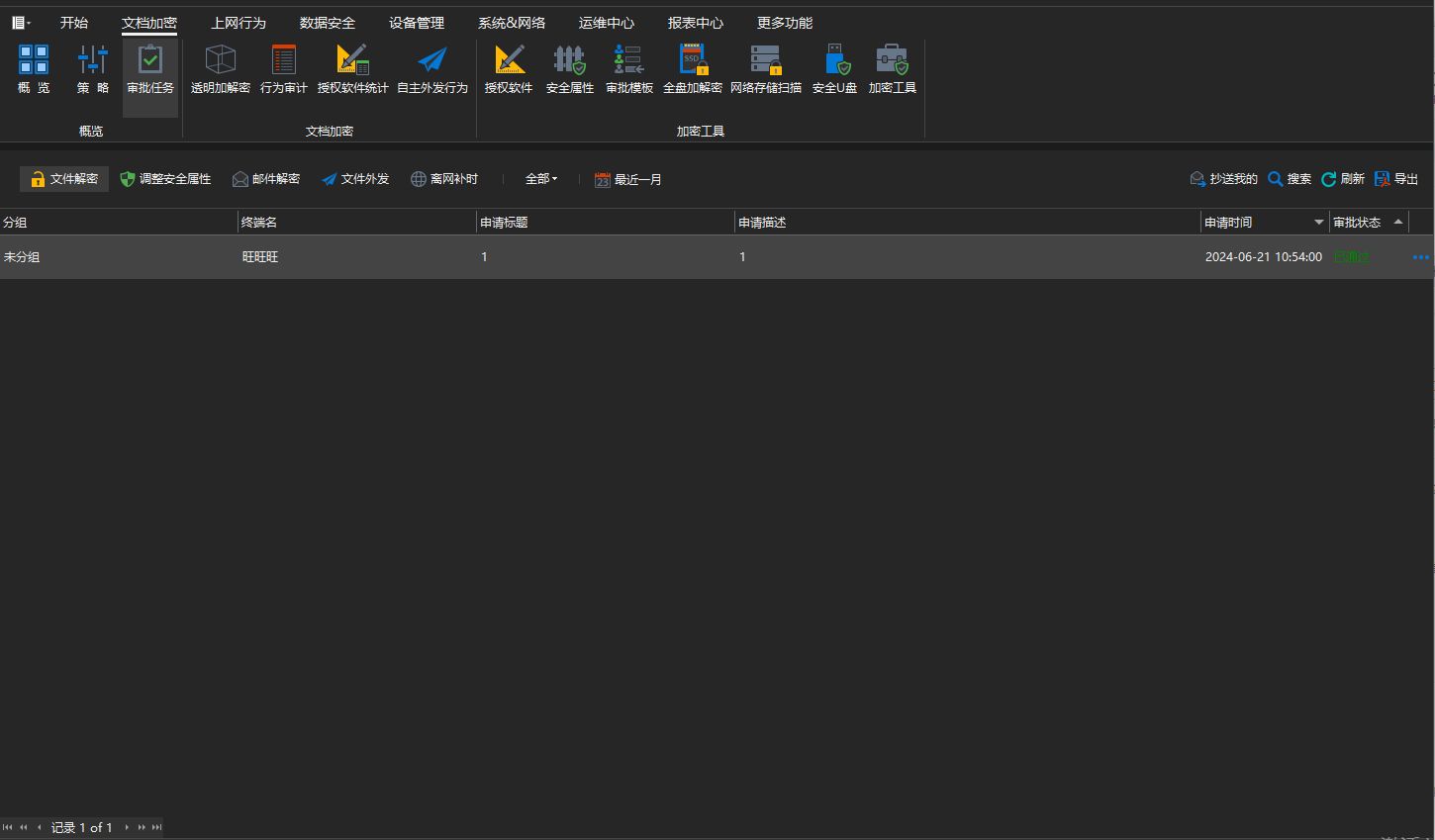Screen dimensions: 1435x840
Task: Go to previous page in pager
Action: tap(24, 827)
